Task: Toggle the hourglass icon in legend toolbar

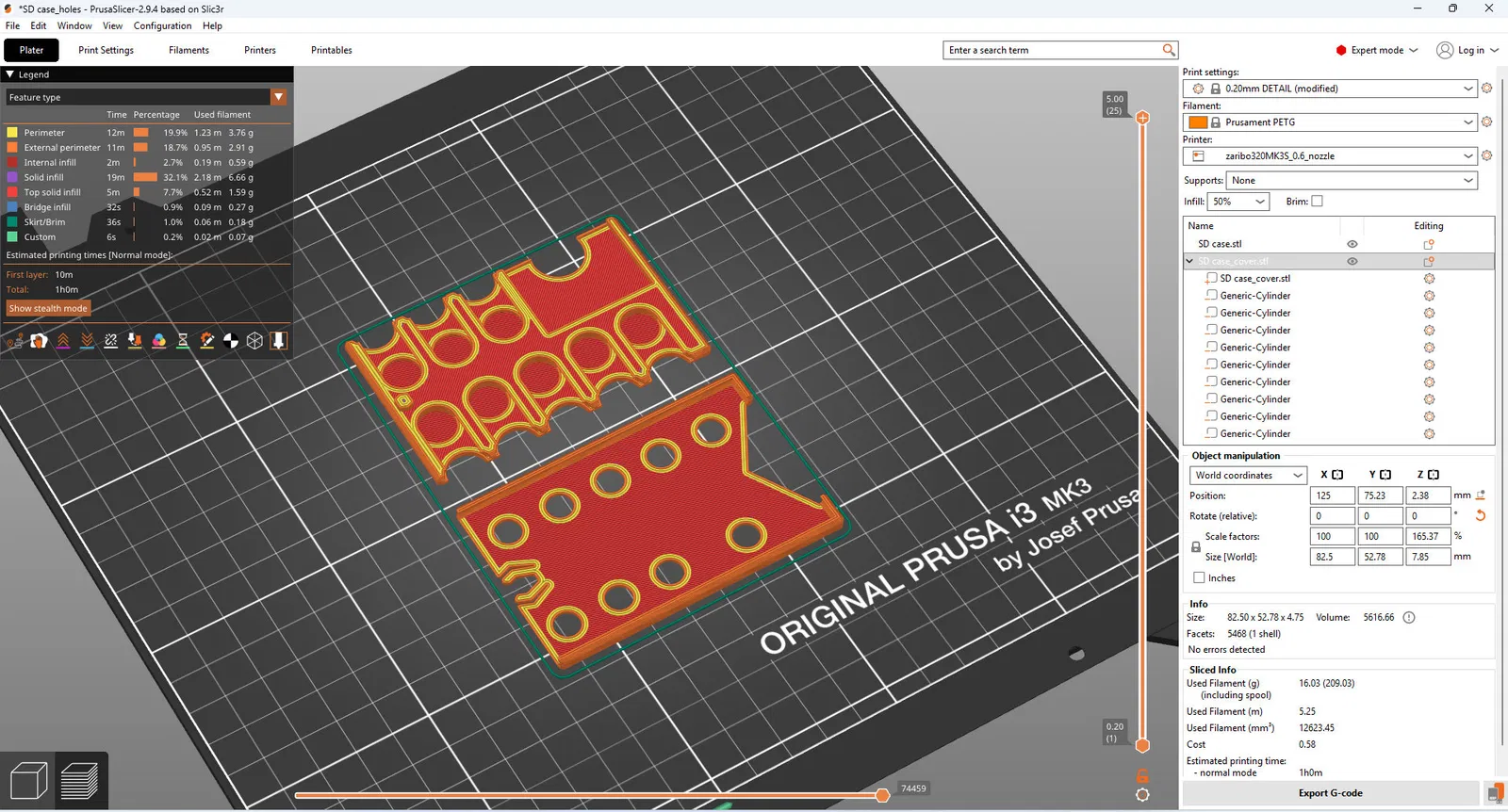Action: (x=183, y=341)
